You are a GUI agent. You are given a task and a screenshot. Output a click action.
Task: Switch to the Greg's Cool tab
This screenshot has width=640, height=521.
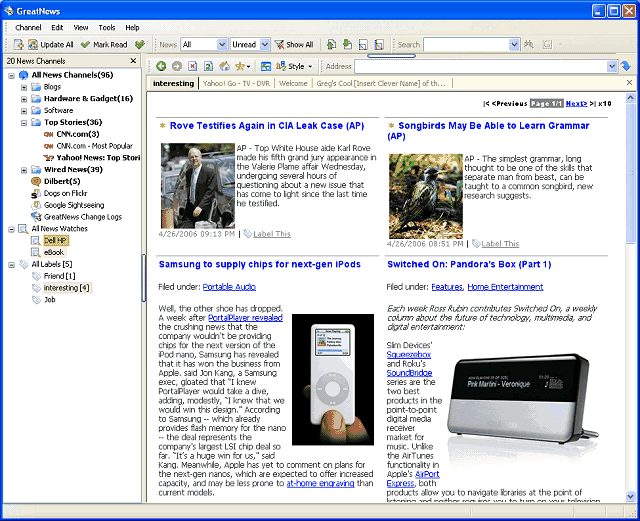tap(381, 83)
